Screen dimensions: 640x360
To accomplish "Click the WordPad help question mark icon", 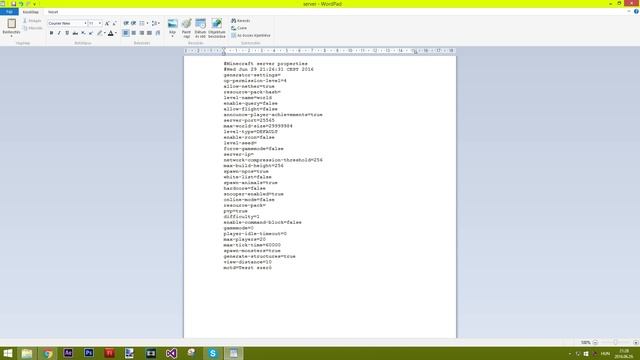I will tap(636, 12).
